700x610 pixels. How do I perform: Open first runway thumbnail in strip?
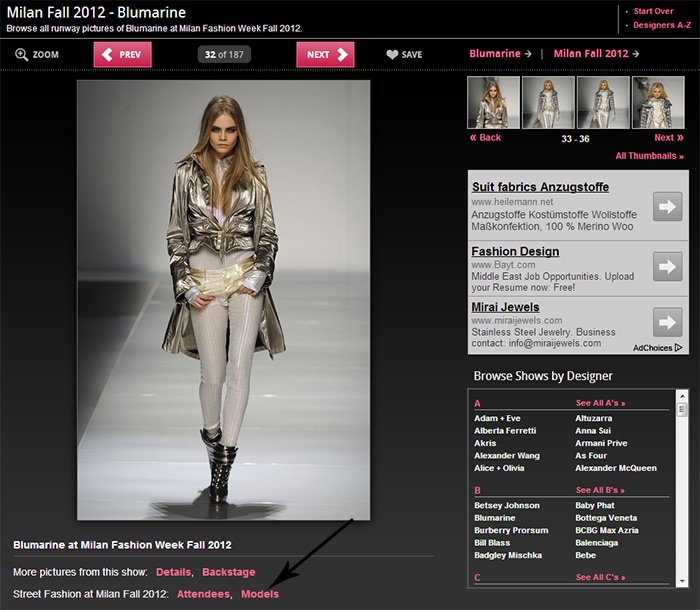pos(492,103)
